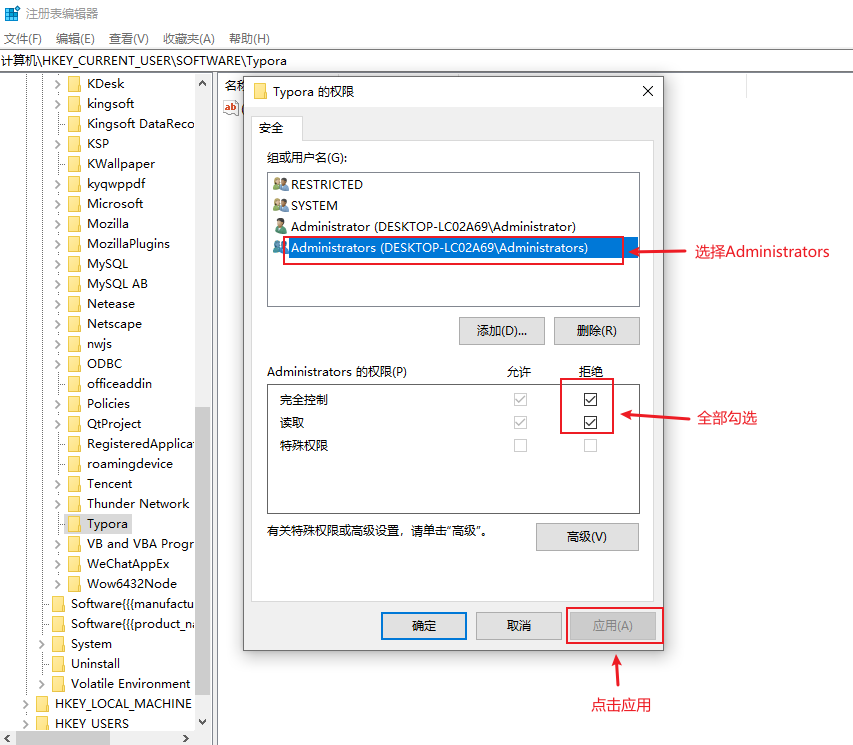Click the tree vertical scrollbar thumb
The image size is (853, 745).
tap(202, 551)
